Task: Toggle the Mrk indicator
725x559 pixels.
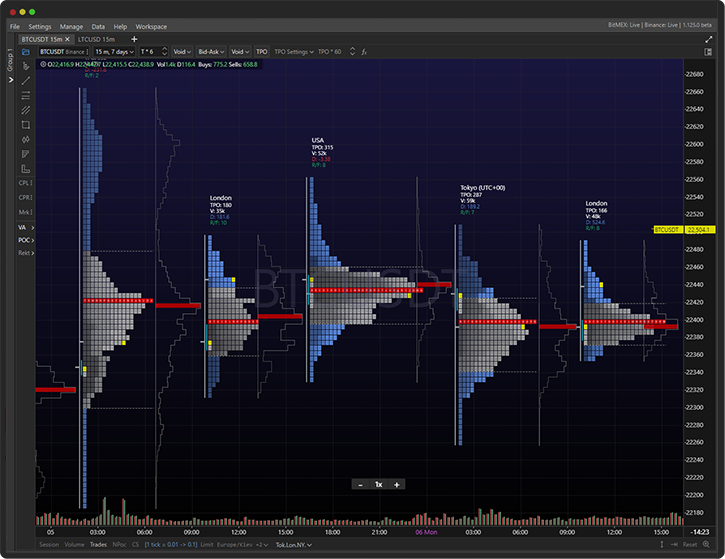Action: pos(25,212)
